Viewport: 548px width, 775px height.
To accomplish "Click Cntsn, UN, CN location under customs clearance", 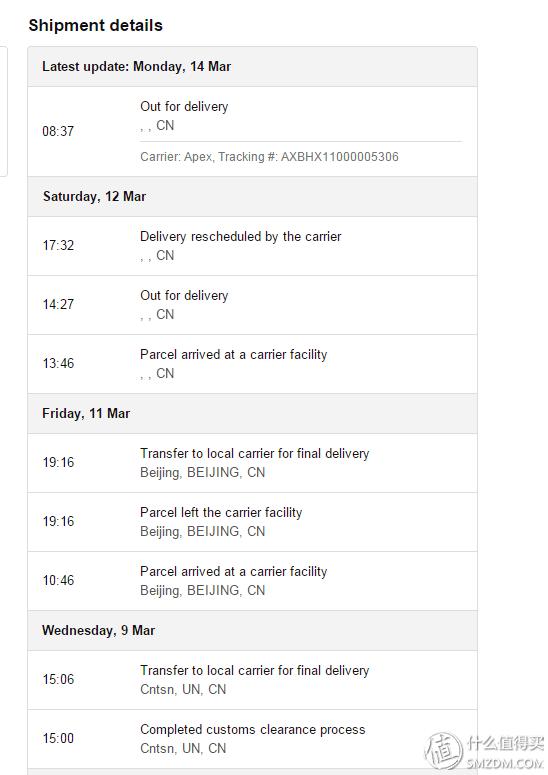I will click(x=183, y=748).
